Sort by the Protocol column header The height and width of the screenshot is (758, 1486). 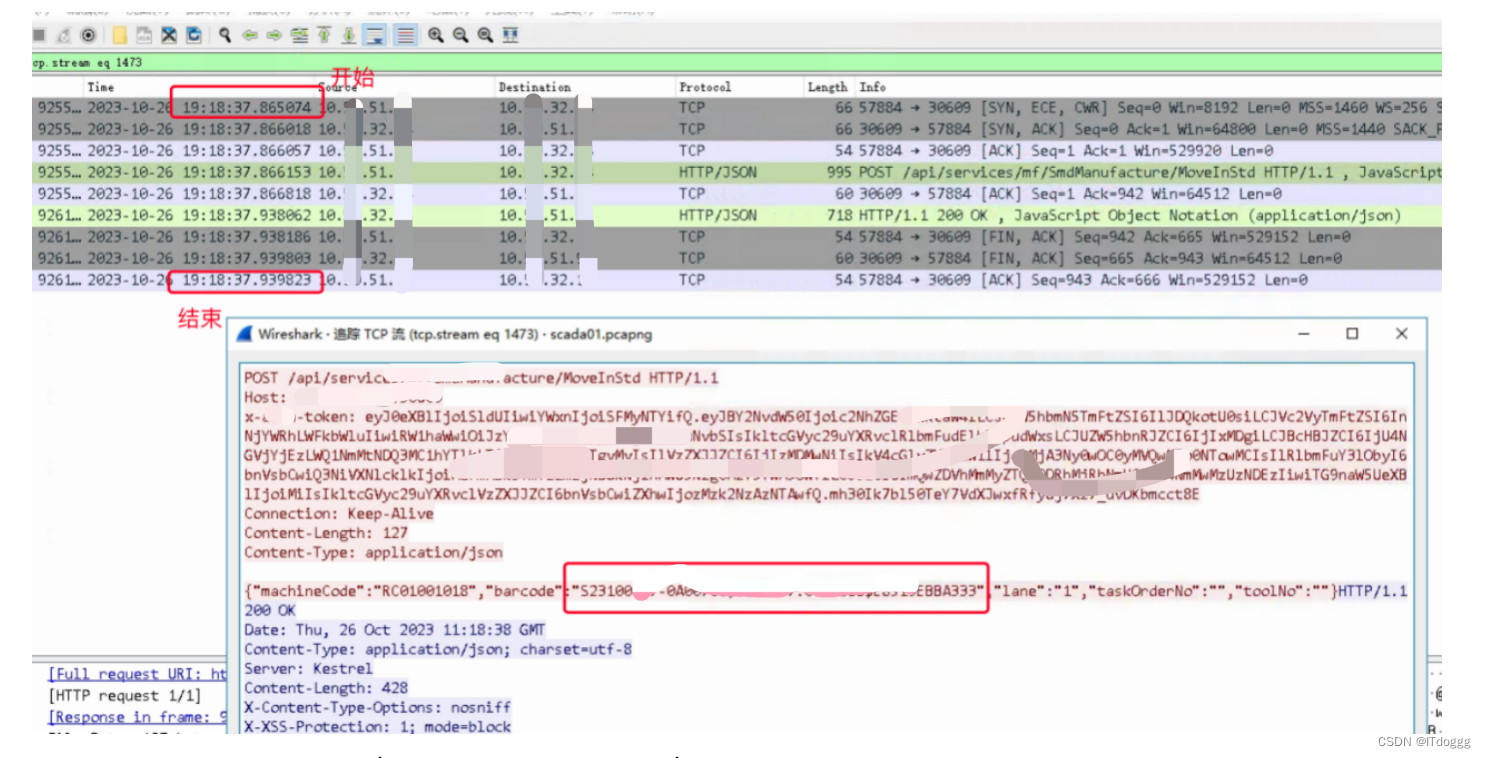point(705,87)
